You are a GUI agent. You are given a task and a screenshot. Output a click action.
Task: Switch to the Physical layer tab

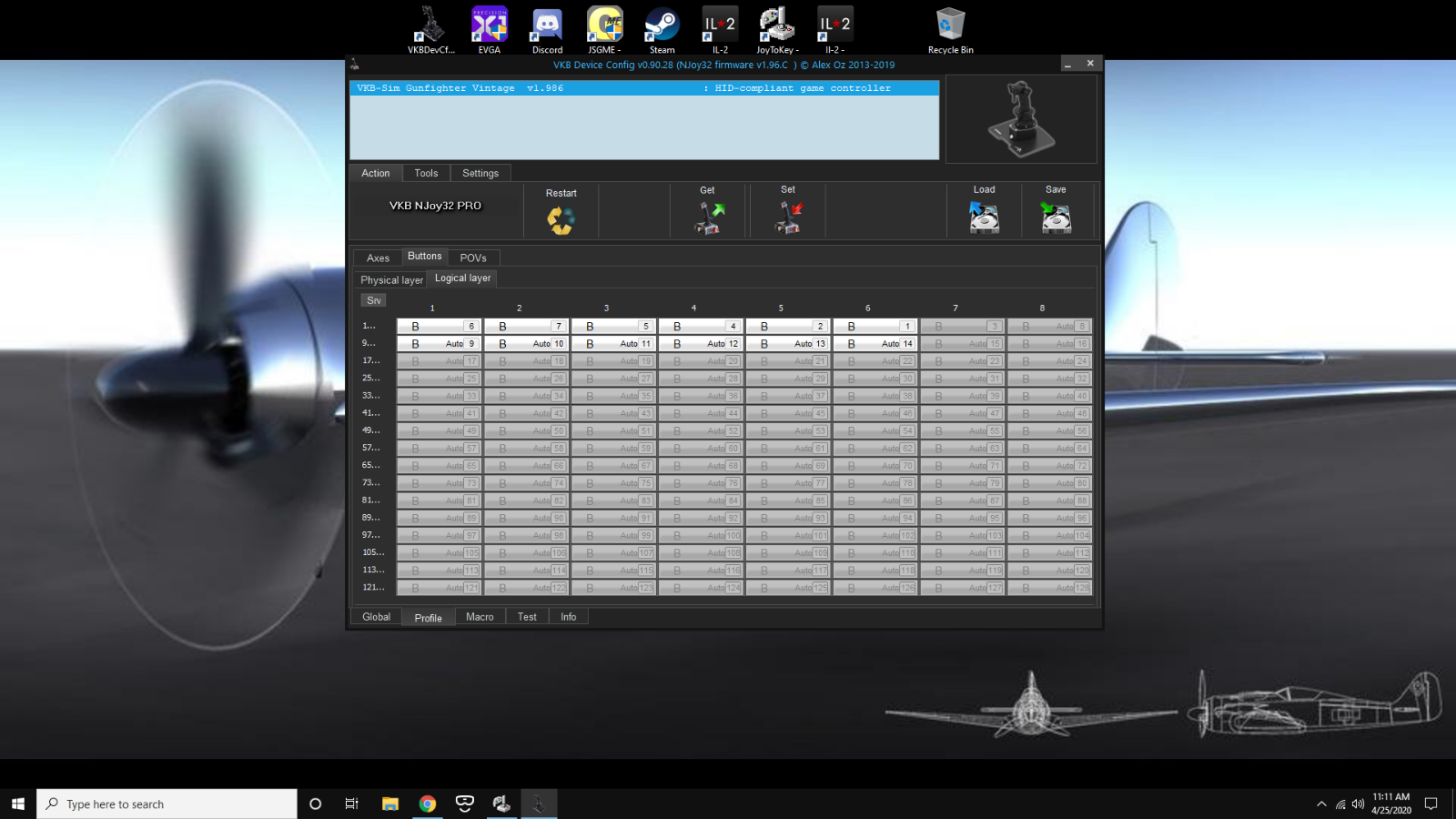point(391,279)
